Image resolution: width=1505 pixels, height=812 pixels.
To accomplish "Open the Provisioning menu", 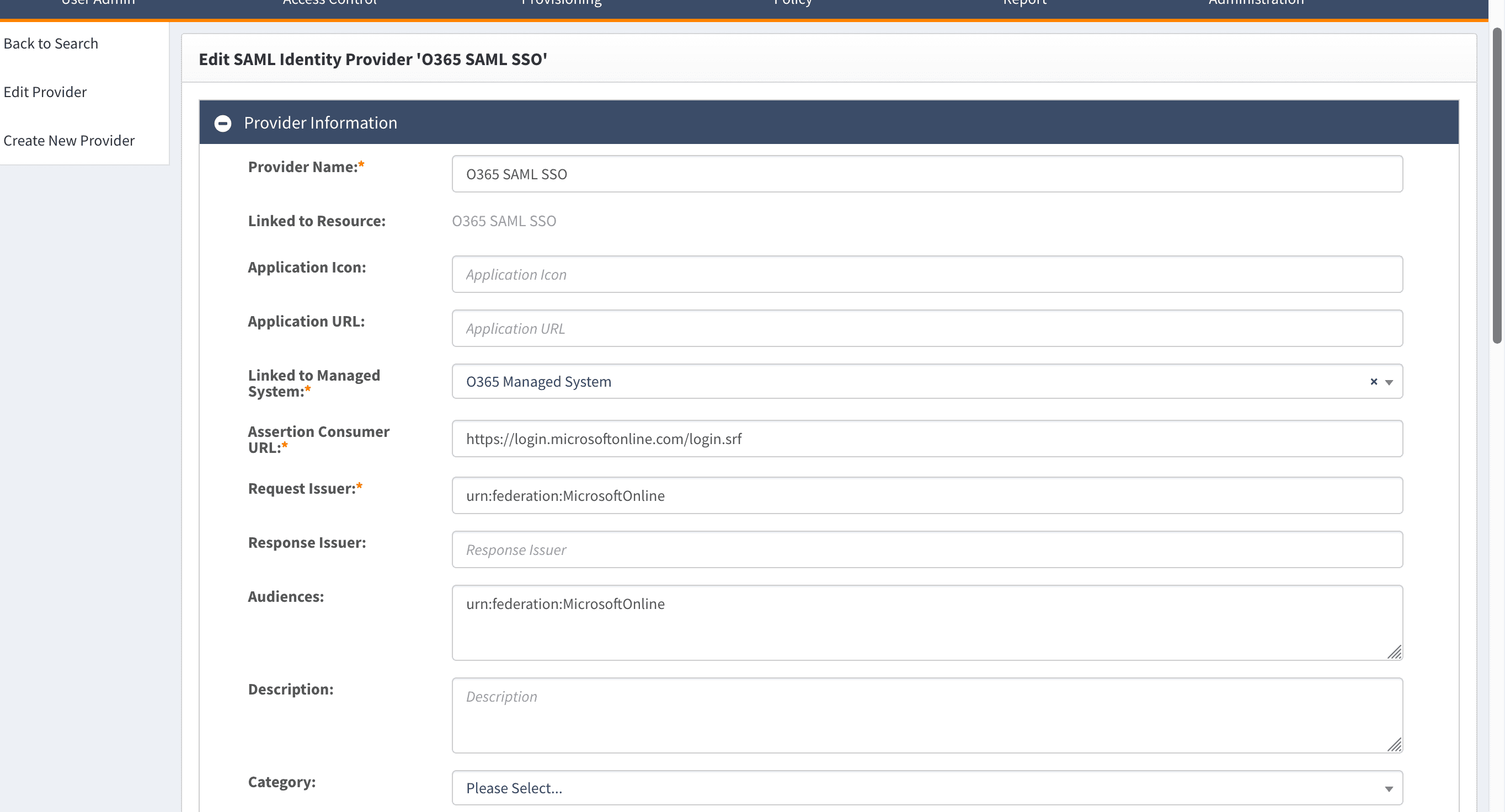I will (x=561, y=3).
